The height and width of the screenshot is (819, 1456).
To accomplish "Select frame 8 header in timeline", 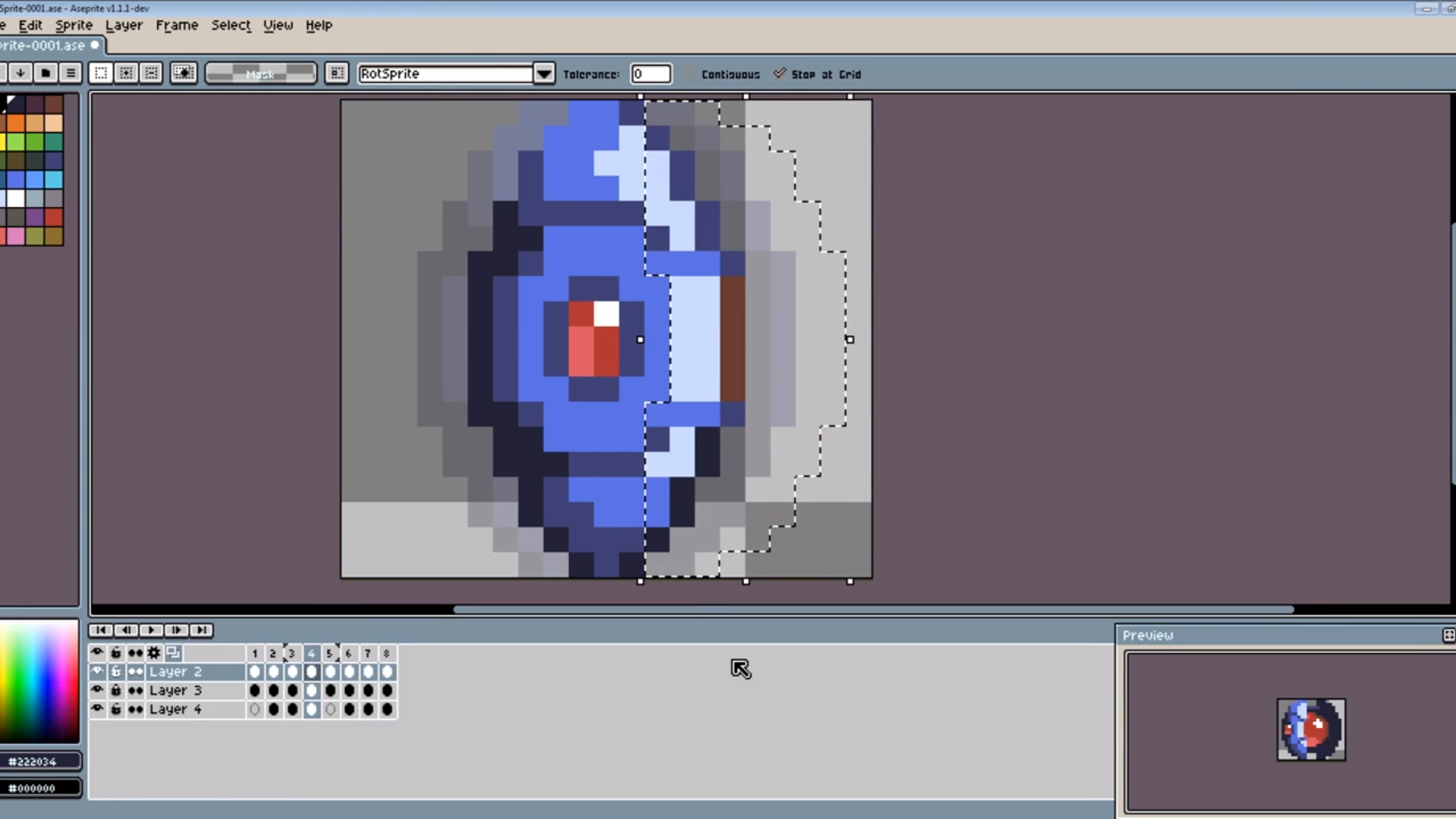I will click(387, 653).
